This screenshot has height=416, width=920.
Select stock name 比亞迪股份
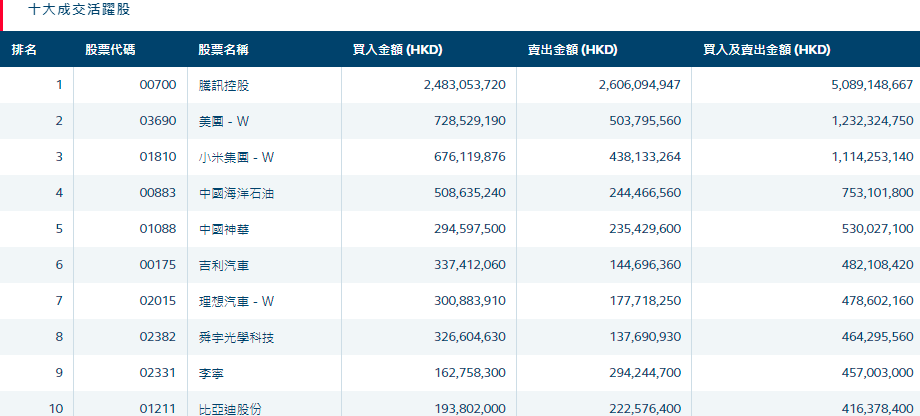(230, 409)
